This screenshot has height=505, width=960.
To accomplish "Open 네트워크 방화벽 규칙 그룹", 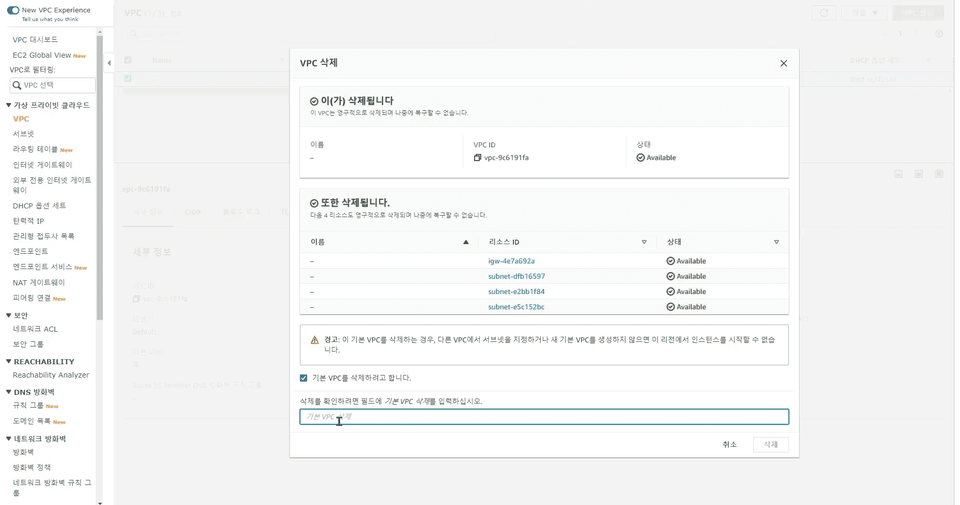I will 52,488.
